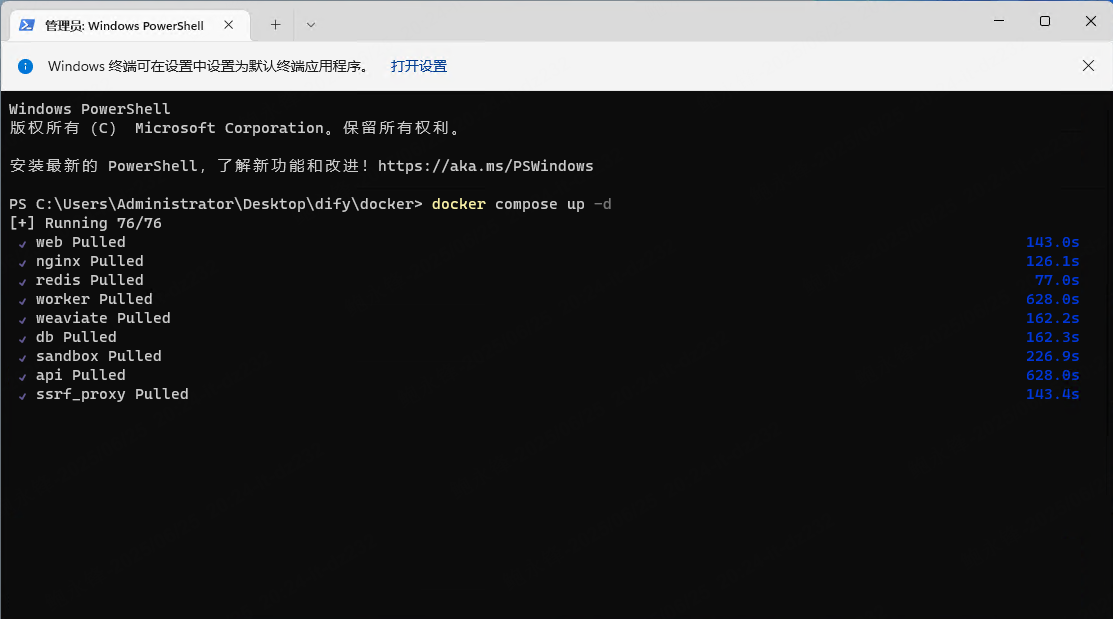Click the 'ssrf_proxy Pulled' line

click(x=112, y=394)
